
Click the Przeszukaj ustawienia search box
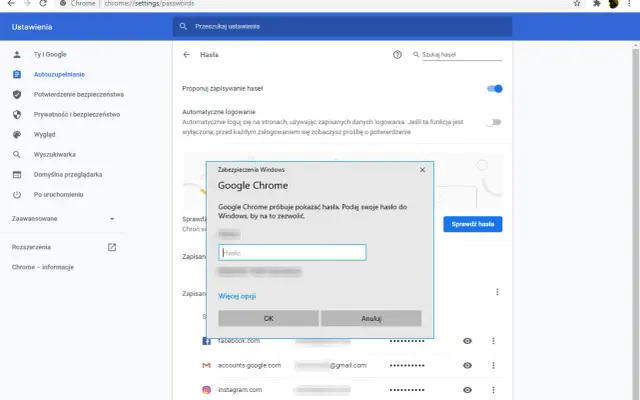(342, 27)
